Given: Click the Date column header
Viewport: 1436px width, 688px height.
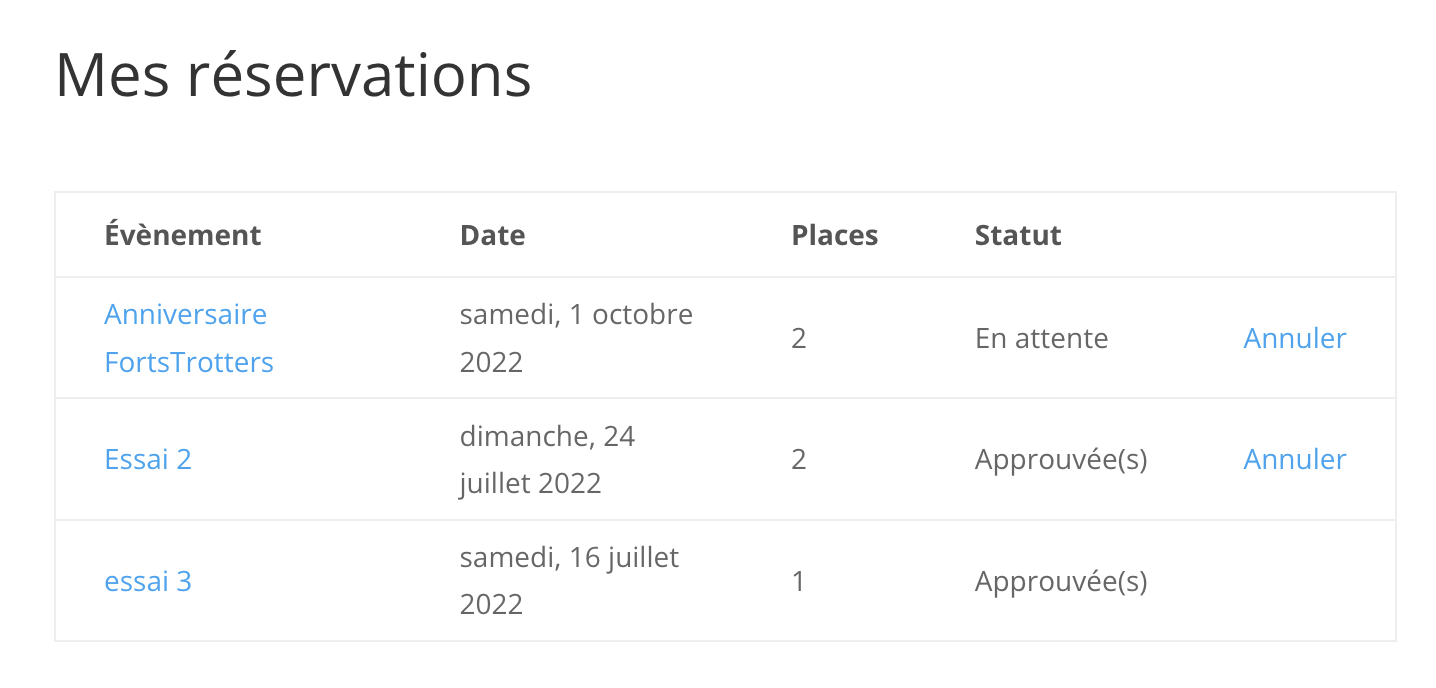Looking at the screenshot, I should tap(492, 235).
